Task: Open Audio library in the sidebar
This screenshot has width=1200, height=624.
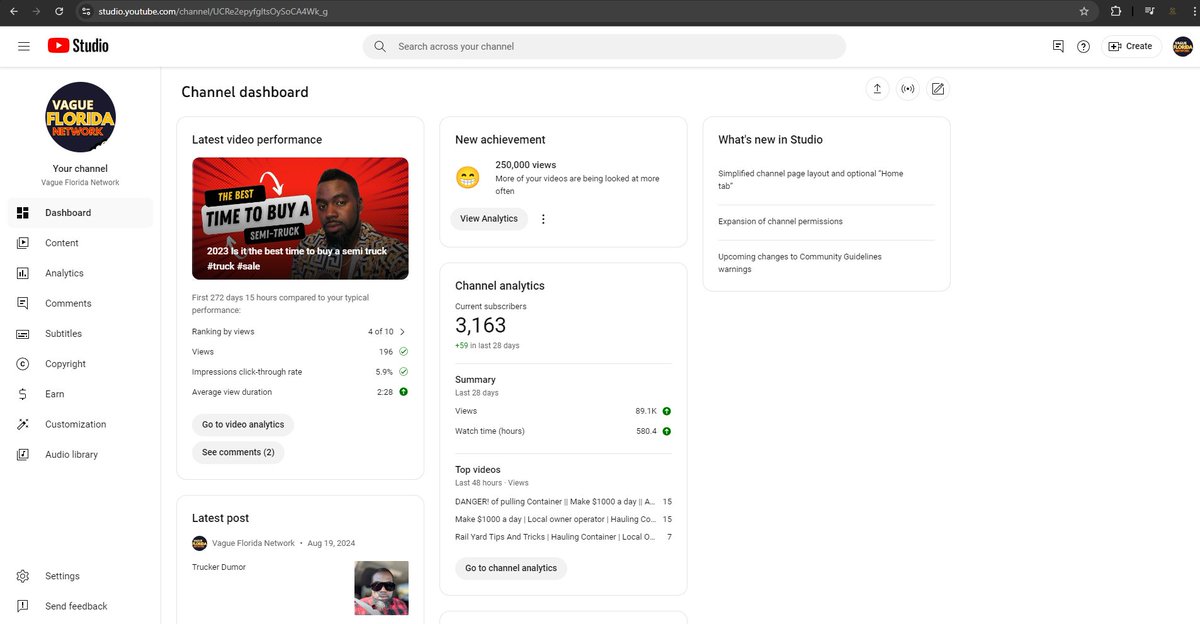Action: click(80, 454)
